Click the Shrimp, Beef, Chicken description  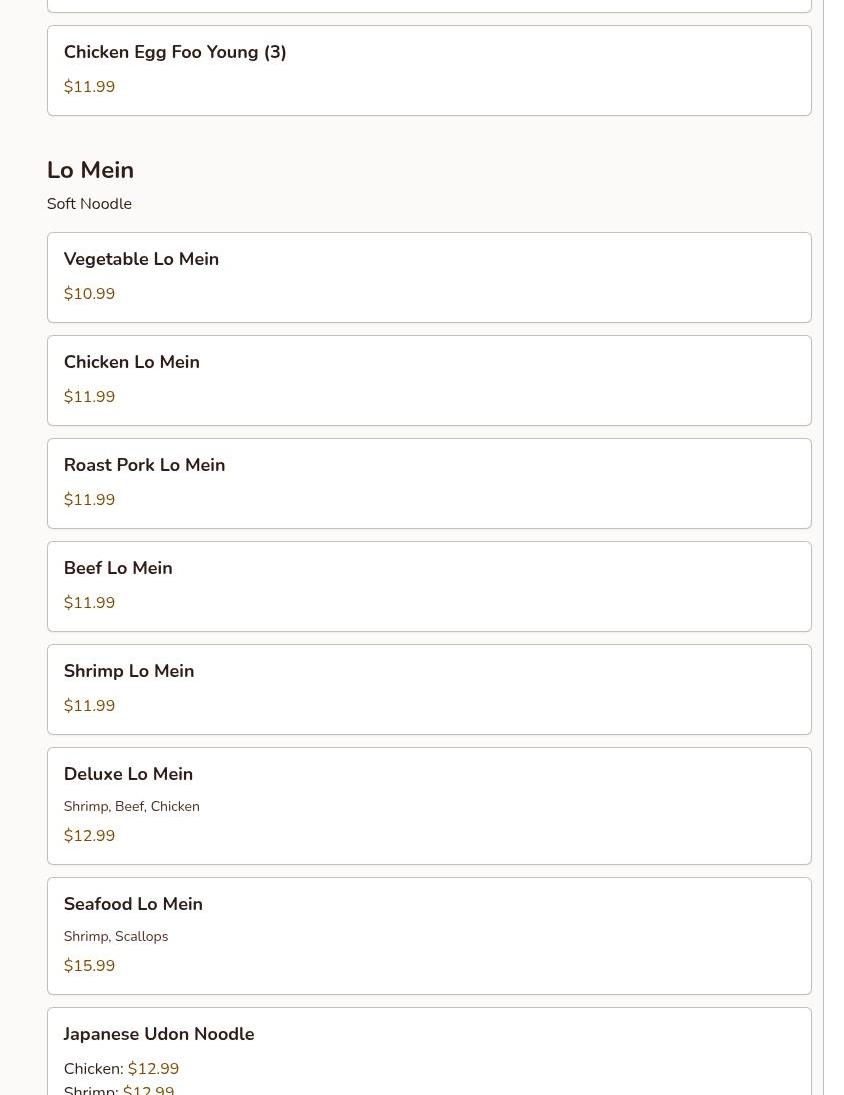click(131, 807)
